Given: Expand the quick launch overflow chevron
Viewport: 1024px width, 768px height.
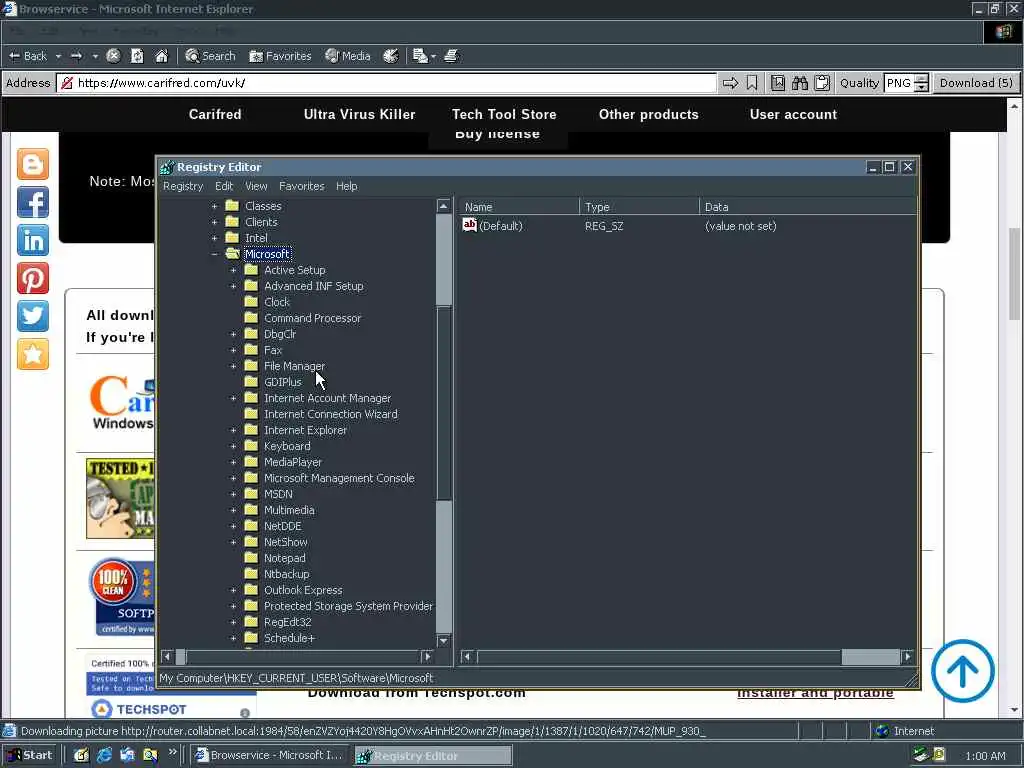Looking at the screenshot, I should click(x=172, y=752).
